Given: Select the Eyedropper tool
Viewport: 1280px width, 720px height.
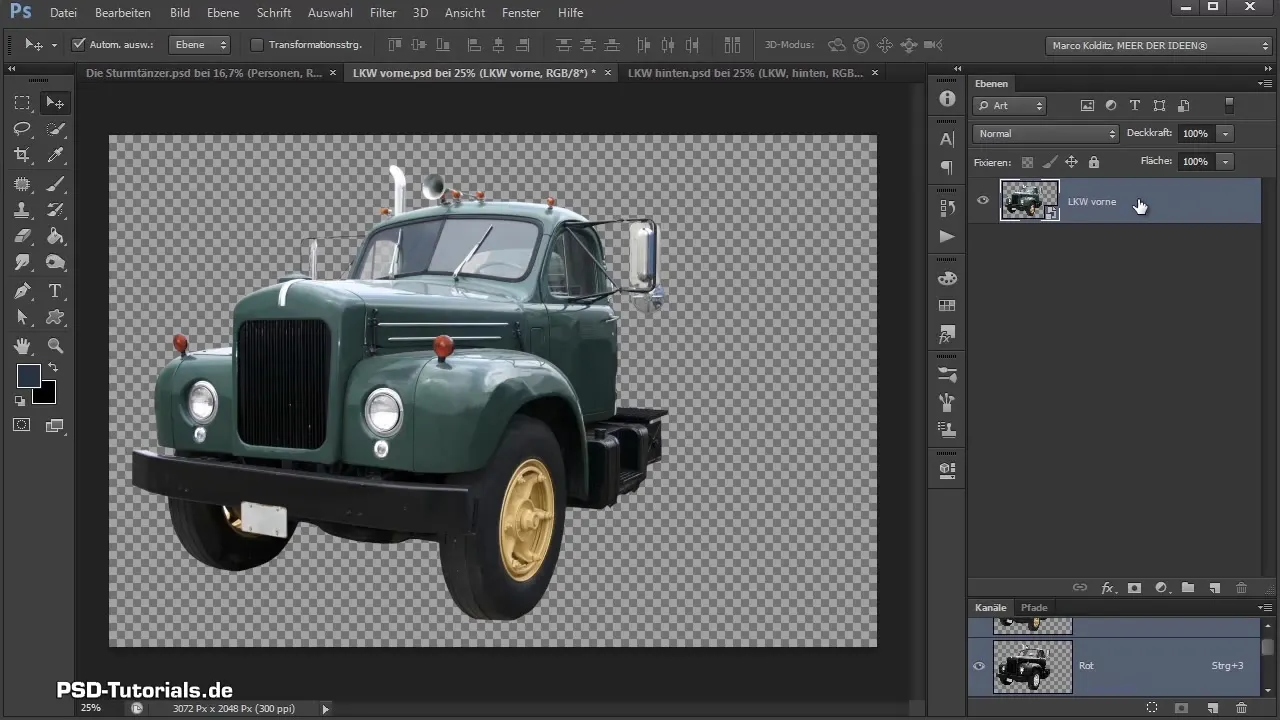Looking at the screenshot, I should [x=55, y=155].
